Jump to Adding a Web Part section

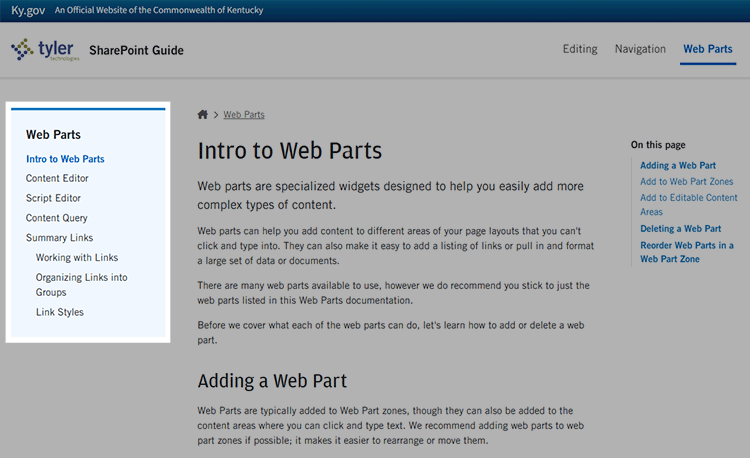tap(678, 165)
